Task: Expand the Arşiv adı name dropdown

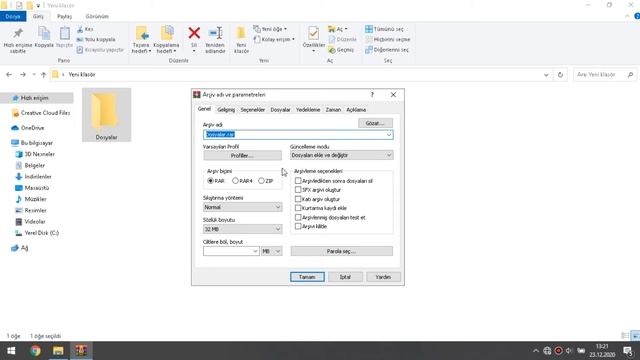Action: point(389,135)
